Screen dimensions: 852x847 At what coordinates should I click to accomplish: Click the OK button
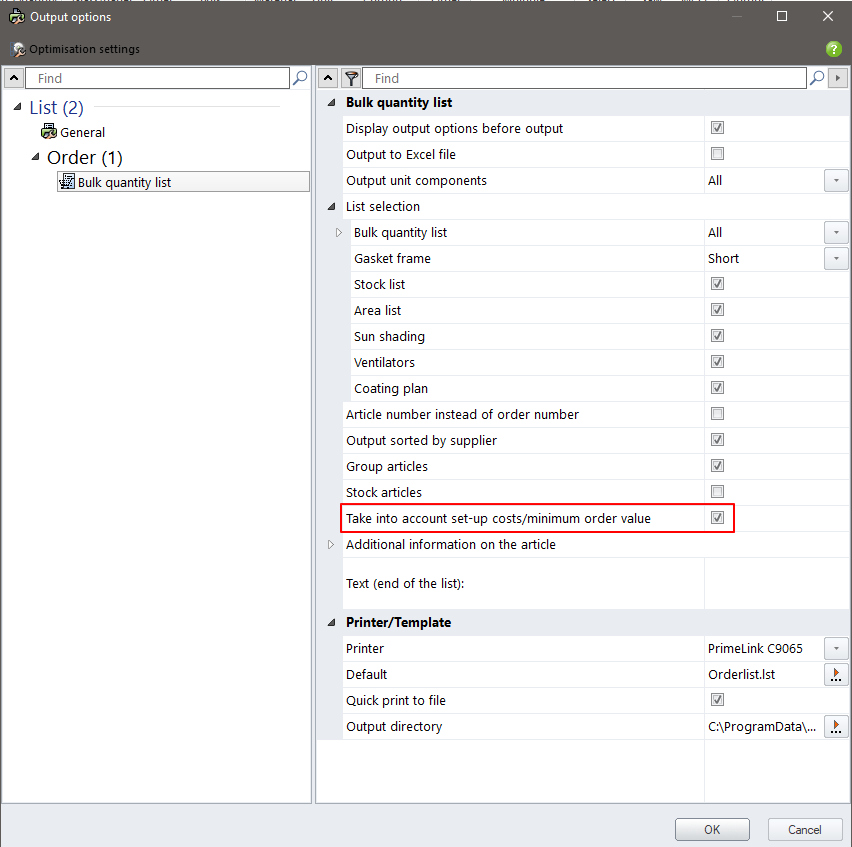coord(711,830)
